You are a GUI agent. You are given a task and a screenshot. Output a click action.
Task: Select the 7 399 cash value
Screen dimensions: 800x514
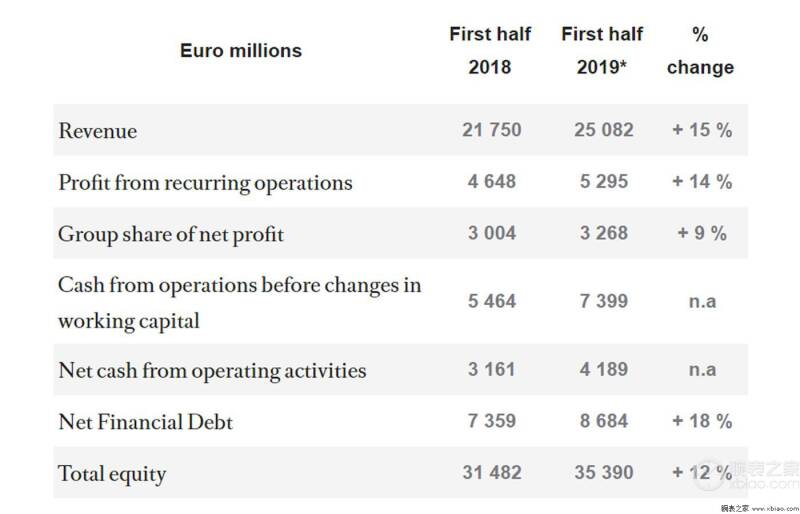coord(604,301)
